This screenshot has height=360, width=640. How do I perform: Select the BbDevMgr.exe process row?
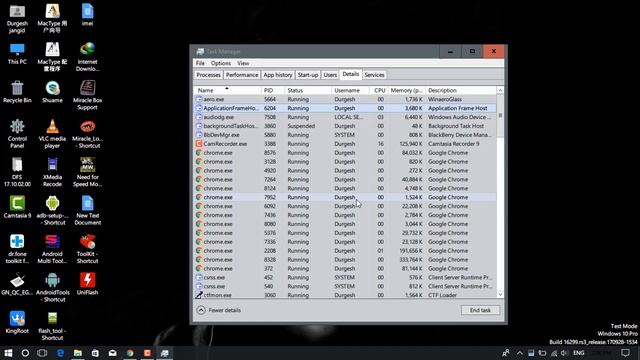[345, 135]
